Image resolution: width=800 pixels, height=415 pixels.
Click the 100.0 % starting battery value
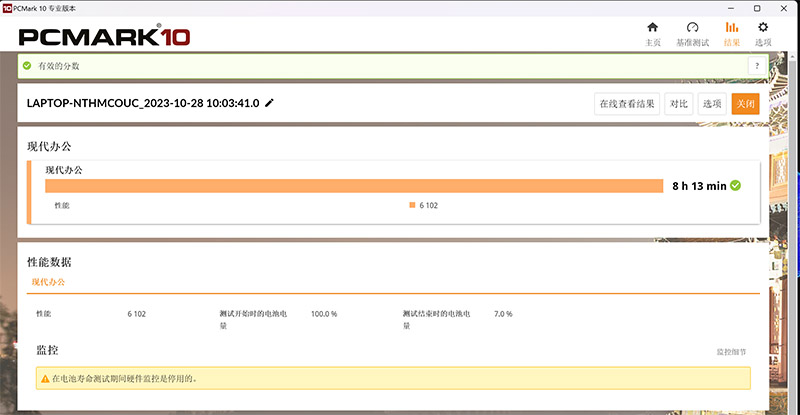coord(324,314)
